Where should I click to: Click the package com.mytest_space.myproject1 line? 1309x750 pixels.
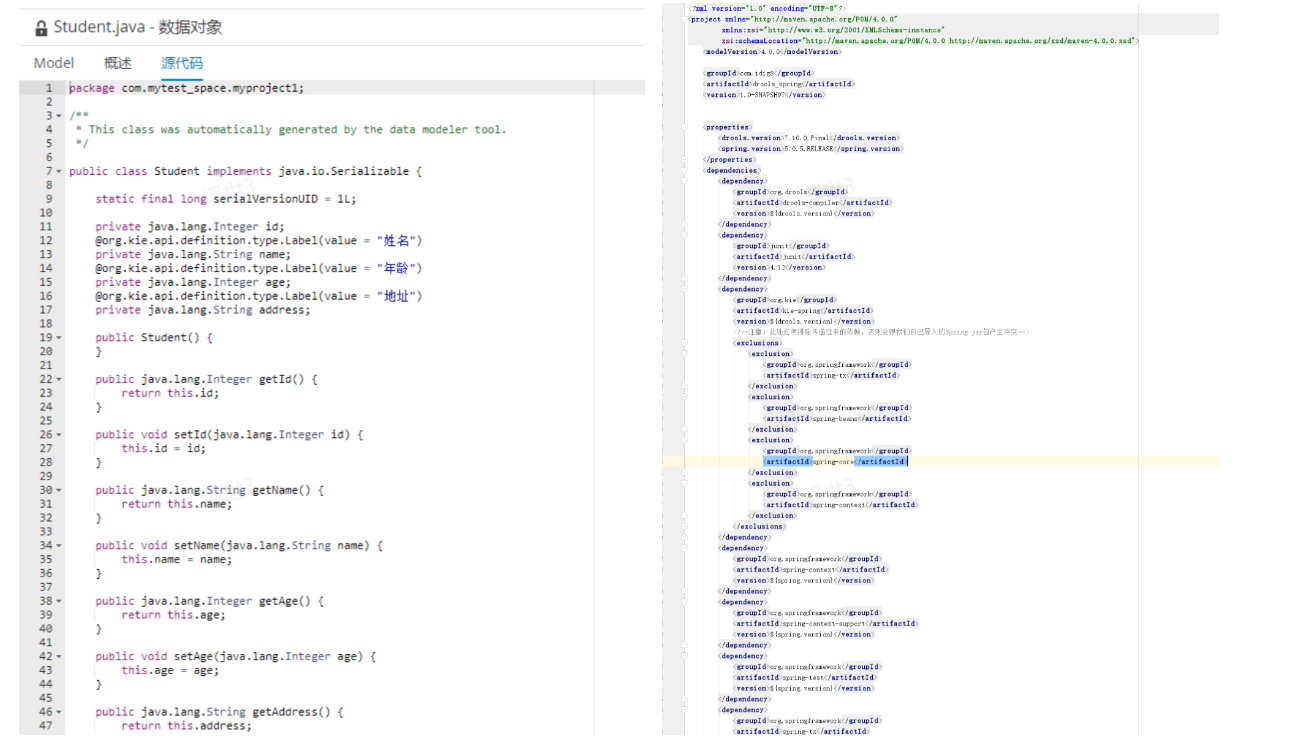tap(186, 88)
